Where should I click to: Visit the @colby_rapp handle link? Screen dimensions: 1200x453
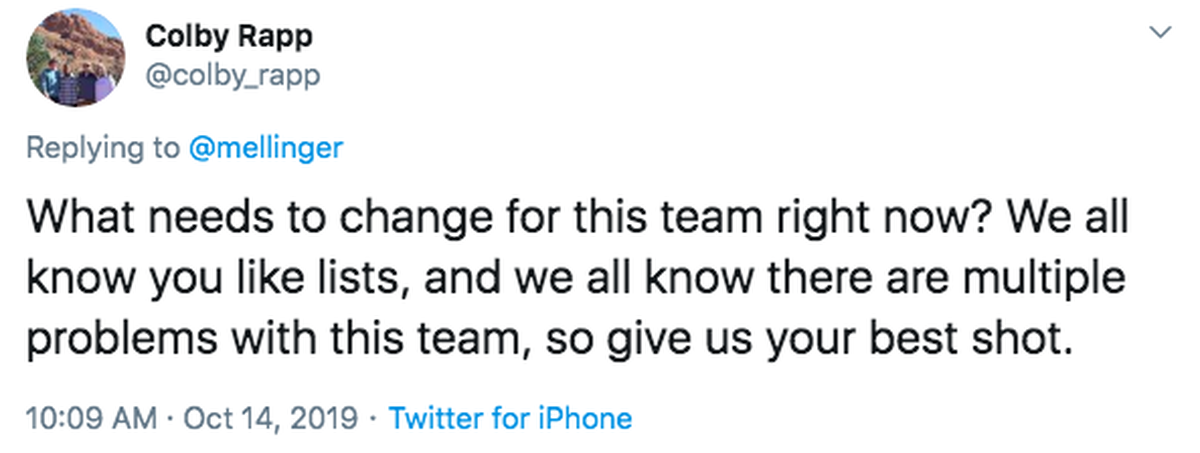coord(233,75)
